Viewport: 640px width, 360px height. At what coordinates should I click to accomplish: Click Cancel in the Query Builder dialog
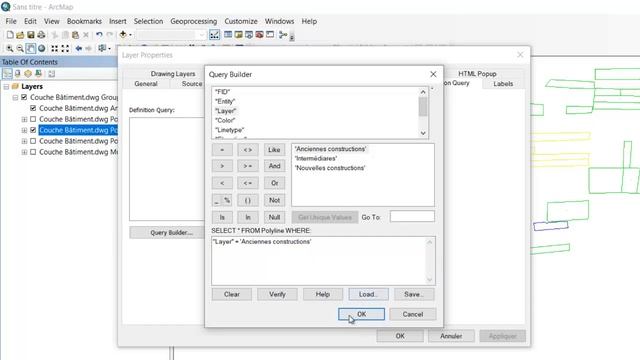coord(413,314)
